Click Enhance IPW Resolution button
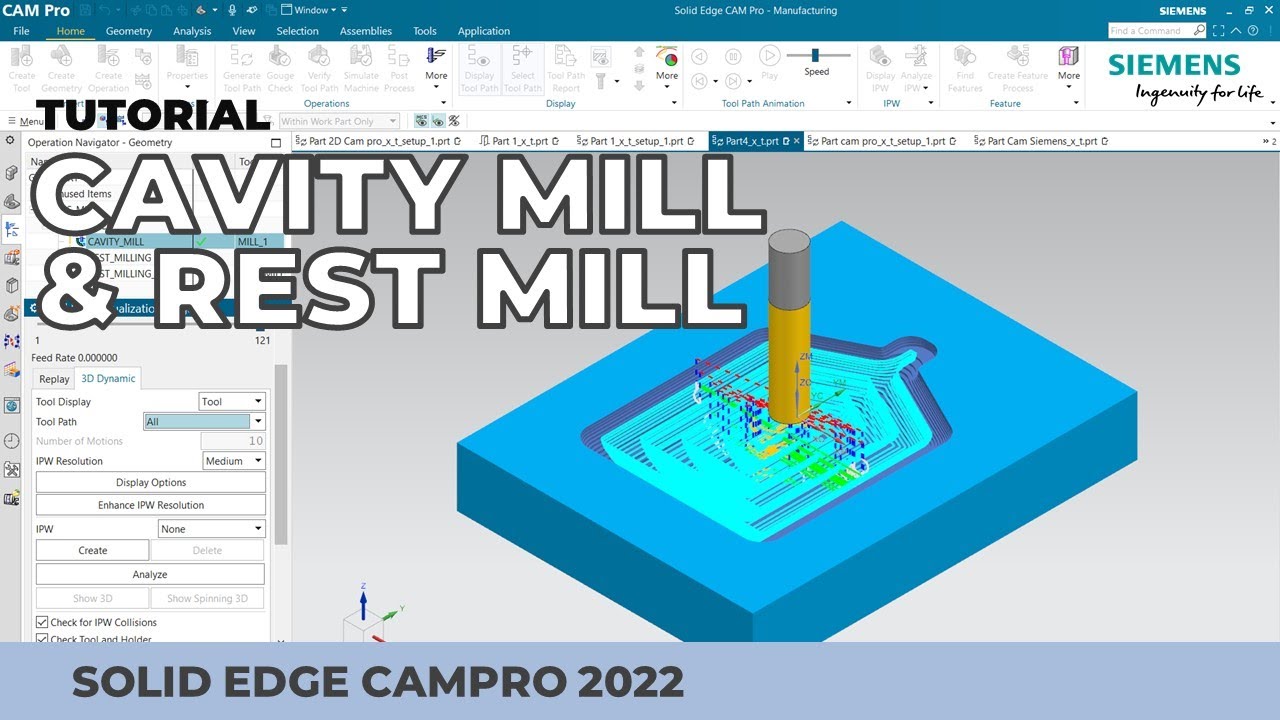Viewport: 1280px width, 720px height. coord(151,505)
